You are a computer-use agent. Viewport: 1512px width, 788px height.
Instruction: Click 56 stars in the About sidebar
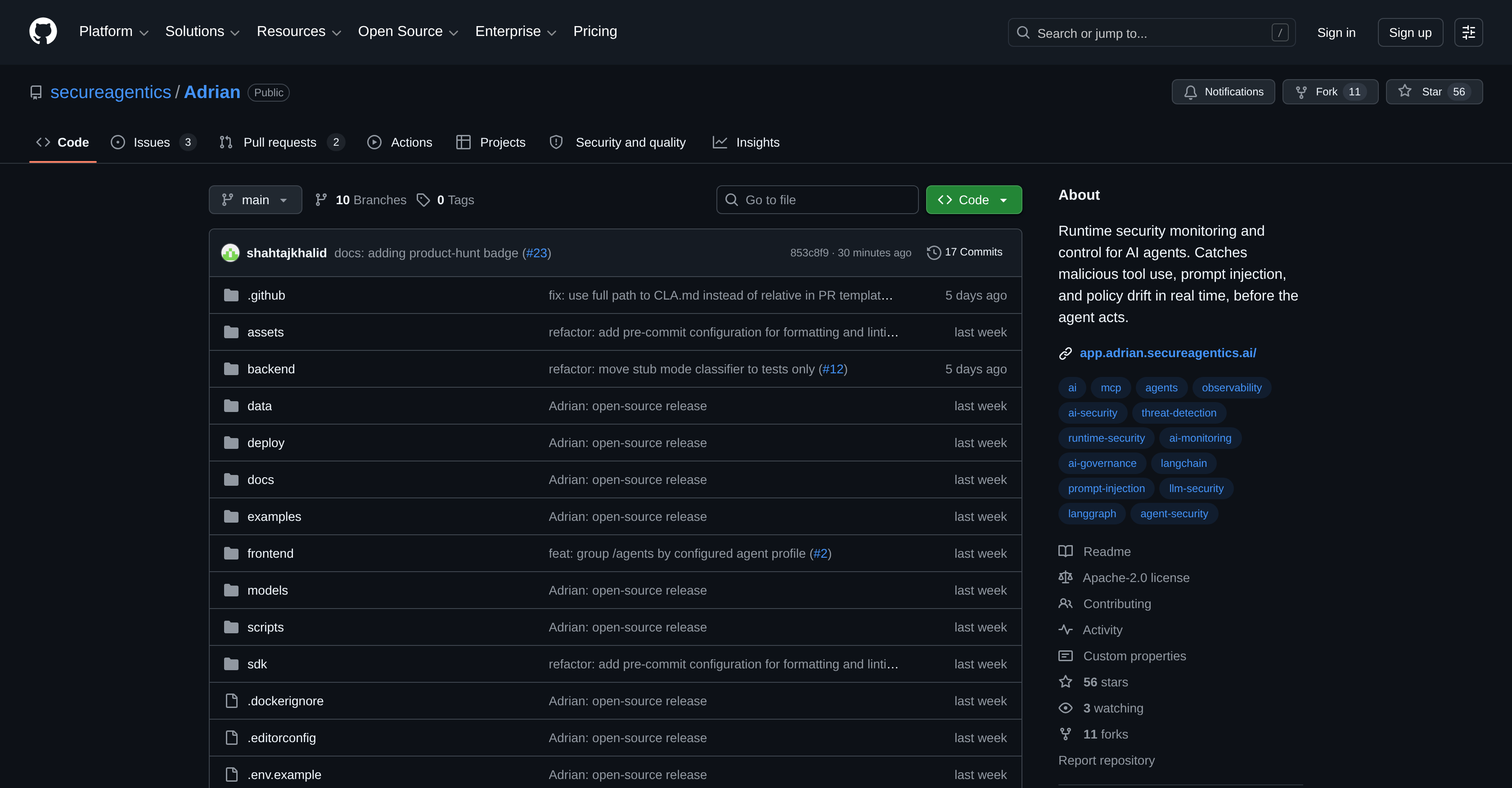tap(1105, 682)
